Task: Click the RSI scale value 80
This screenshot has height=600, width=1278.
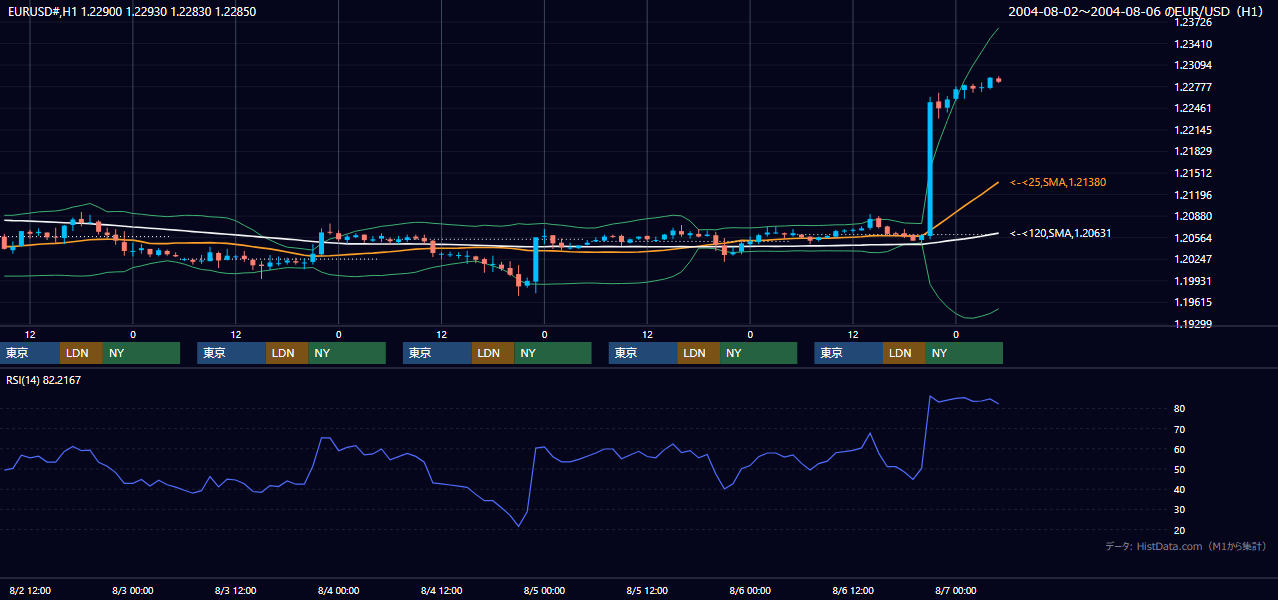Action: click(1180, 409)
